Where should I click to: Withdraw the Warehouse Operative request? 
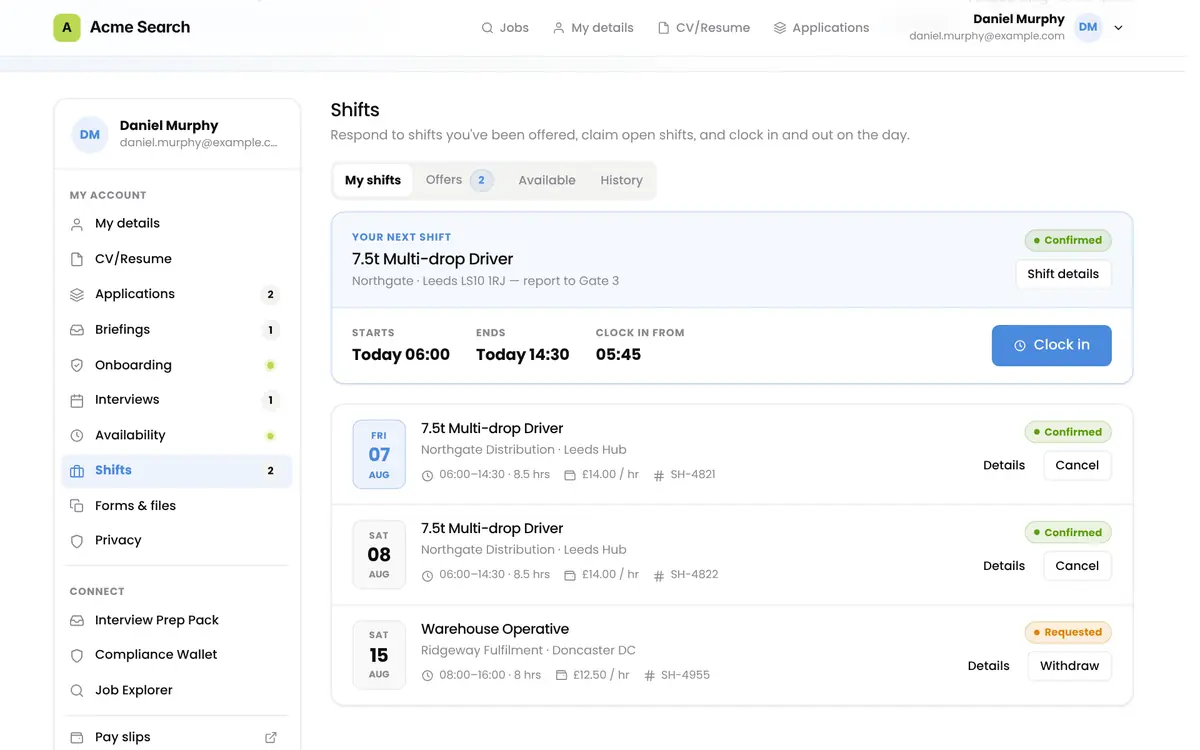pos(1069,666)
